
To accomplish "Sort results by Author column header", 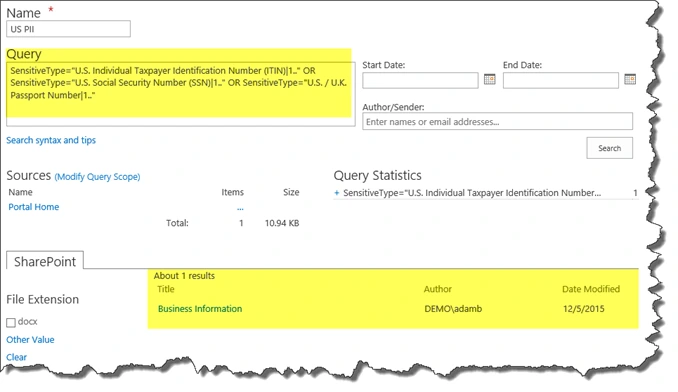I will click(438, 289).
